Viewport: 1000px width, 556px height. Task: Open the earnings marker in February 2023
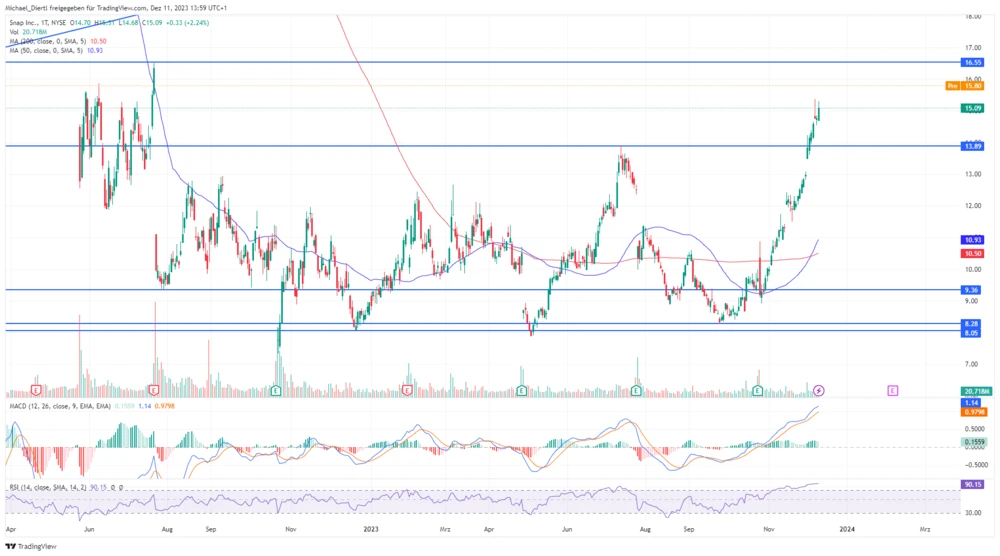407,389
